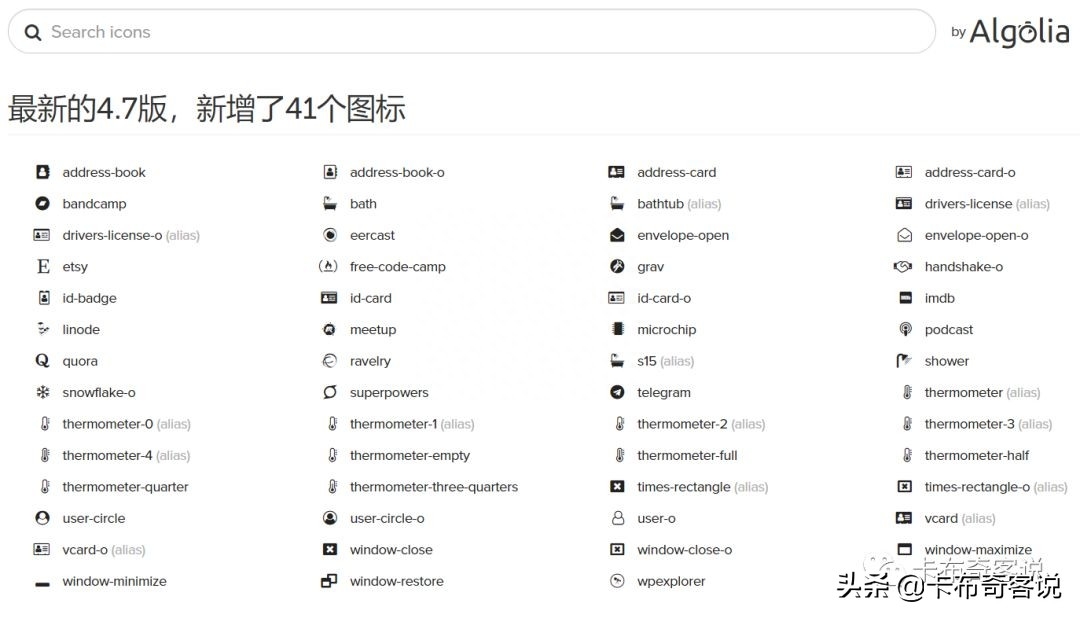
Task: Click the thermometer-full icon
Action: point(687,455)
